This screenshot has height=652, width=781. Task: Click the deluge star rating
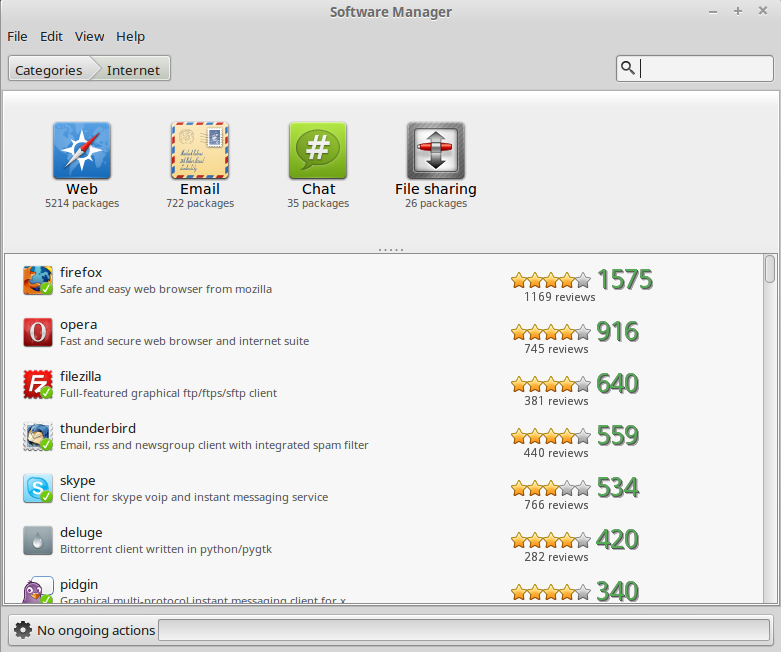point(551,540)
